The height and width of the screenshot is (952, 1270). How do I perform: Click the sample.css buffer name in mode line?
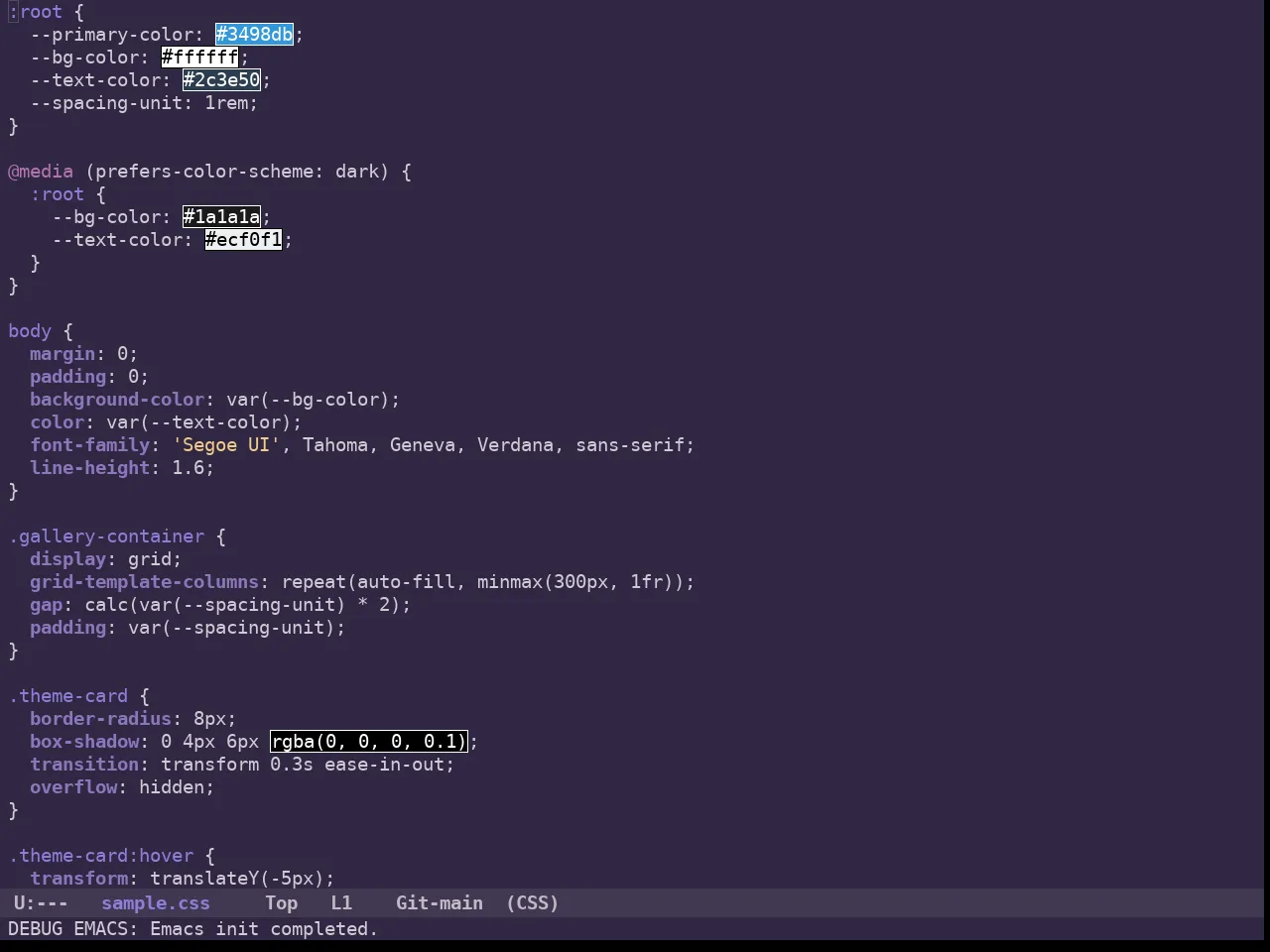coord(156,902)
